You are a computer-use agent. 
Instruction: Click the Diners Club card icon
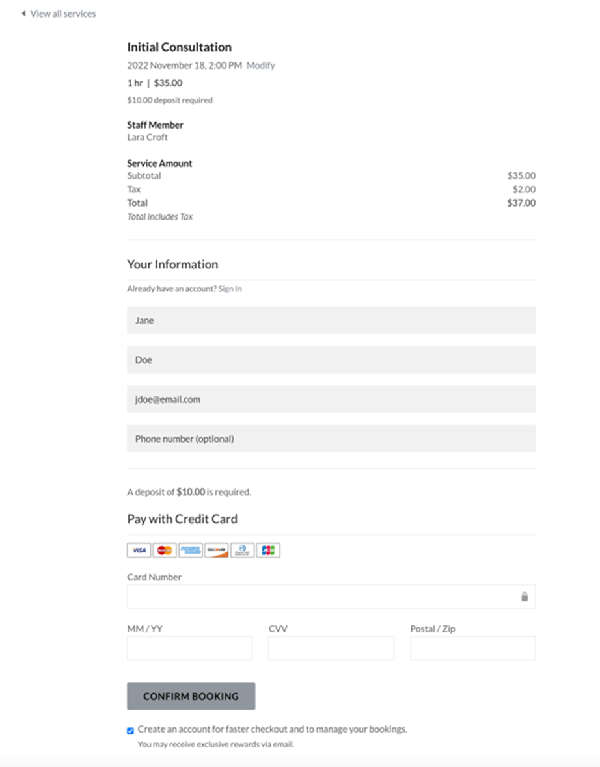click(x=243, y=550)
